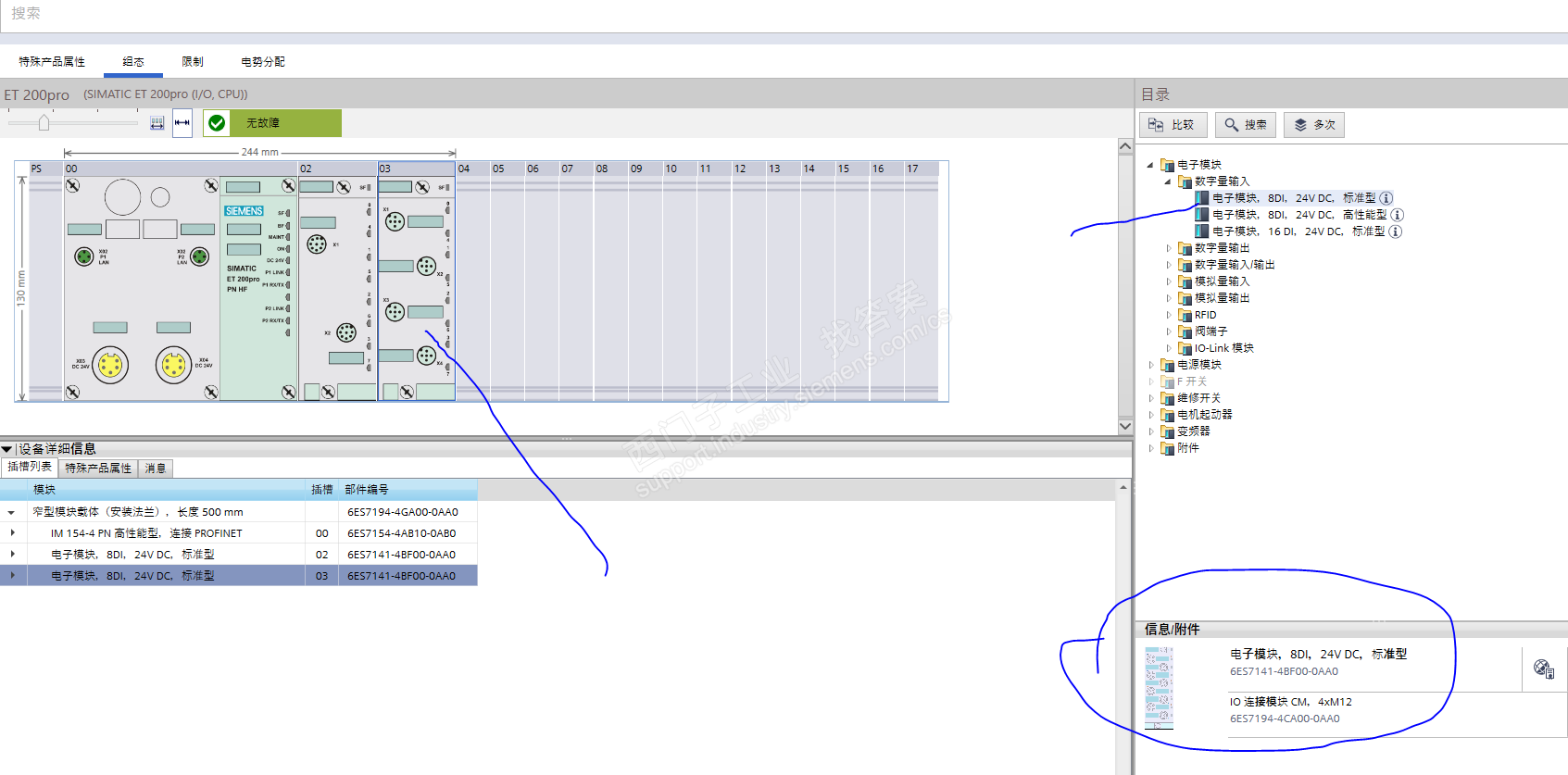Click part number 6ES7194-4GA00-0AA0
1568x775 pixels.
click(403, 512)
